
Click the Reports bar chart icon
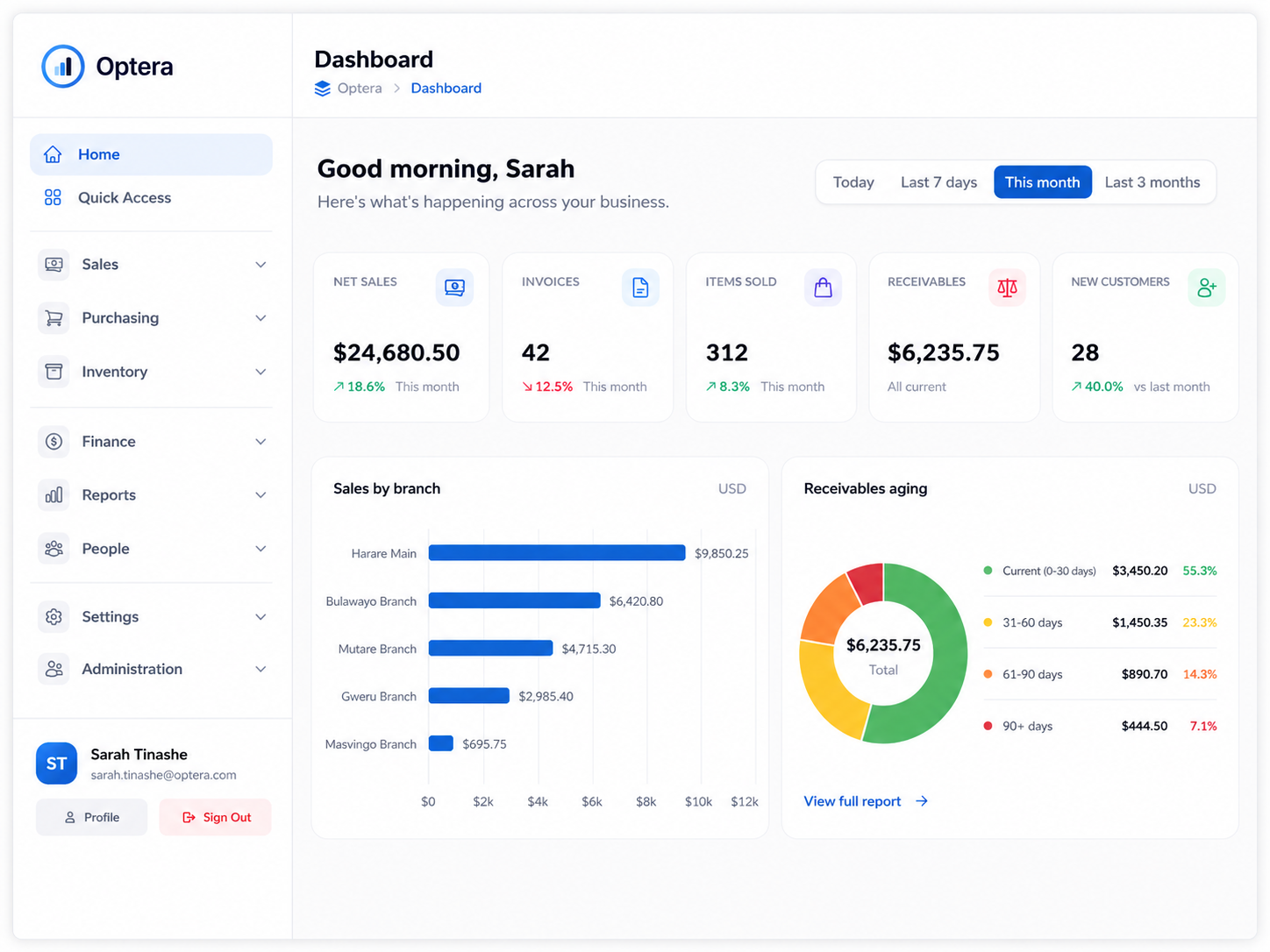(54, 495)
